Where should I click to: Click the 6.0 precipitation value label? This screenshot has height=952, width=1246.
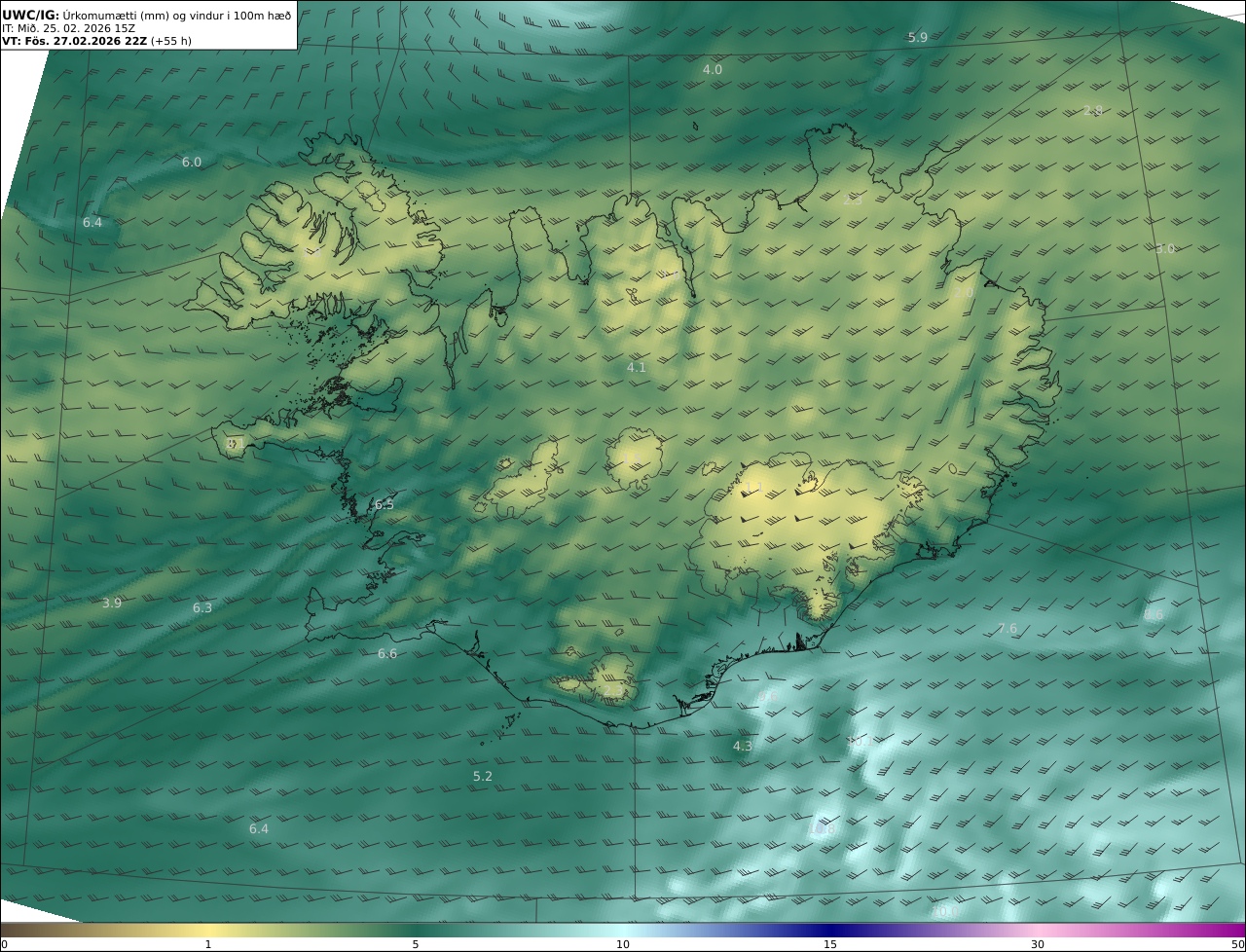pos(192,163)
